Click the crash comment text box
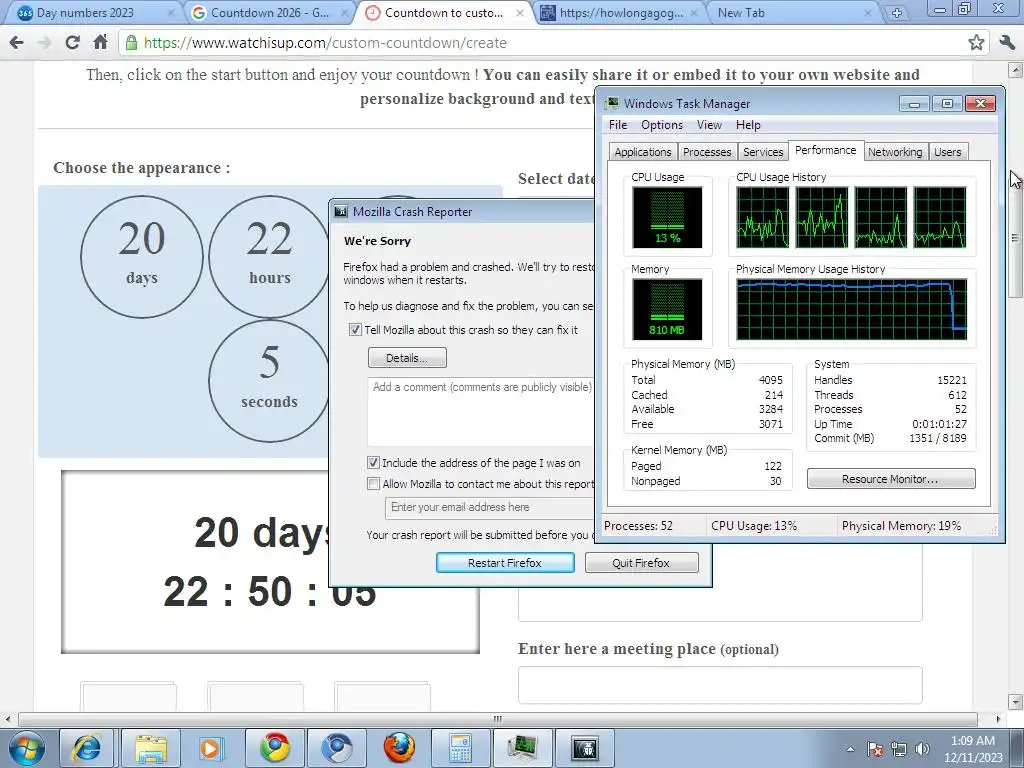Image resolution: width=1024 pixels, height=768 pixels. click(x=481, y=411)
